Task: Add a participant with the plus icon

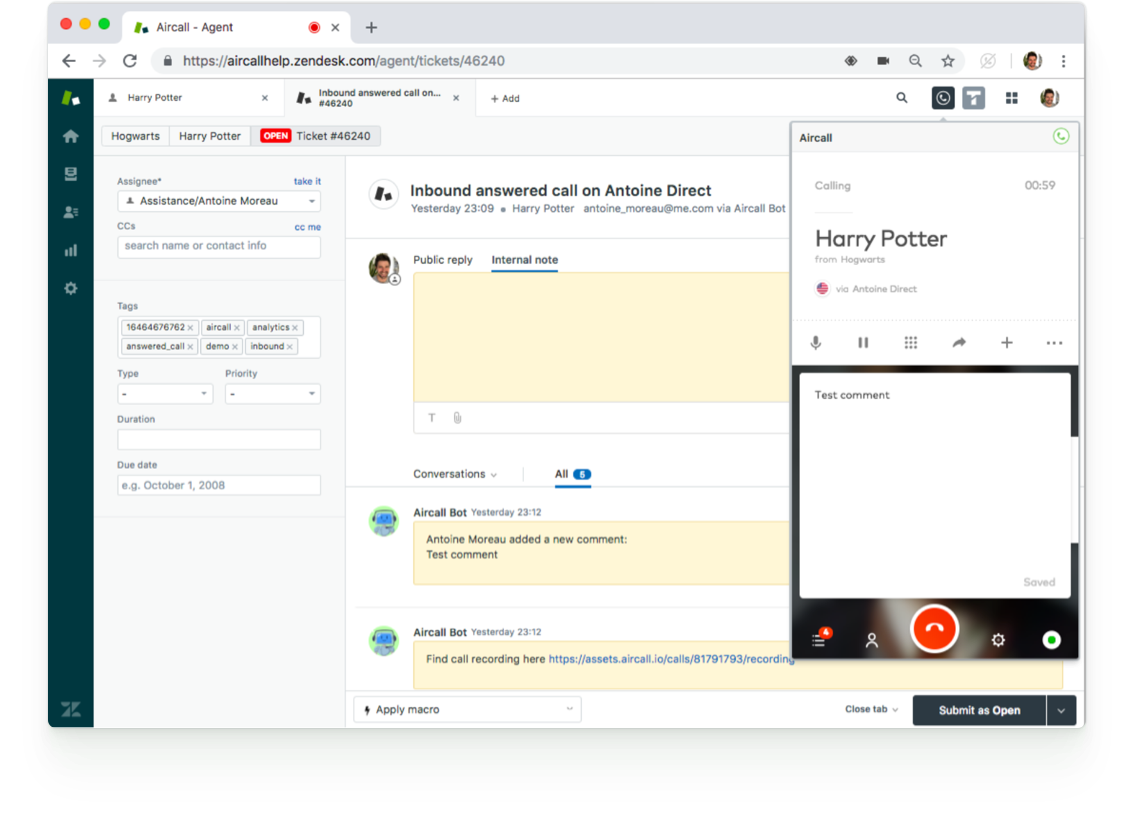Action: (1006, 343)
